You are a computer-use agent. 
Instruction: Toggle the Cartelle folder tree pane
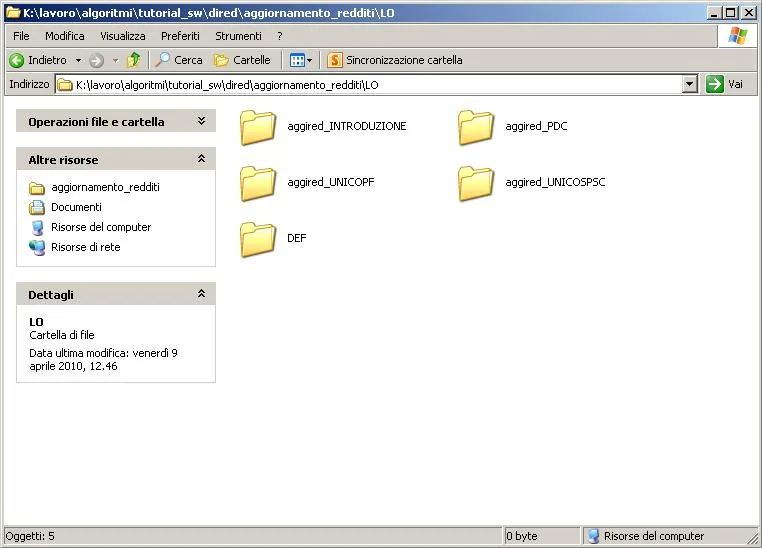242,60
